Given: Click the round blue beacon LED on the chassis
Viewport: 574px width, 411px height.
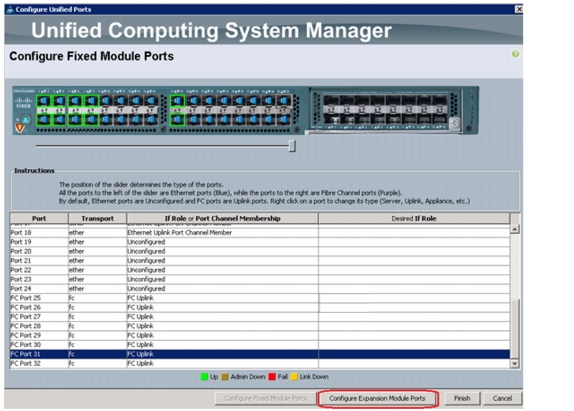Looking at the screenshot, I should coord(25,119).
